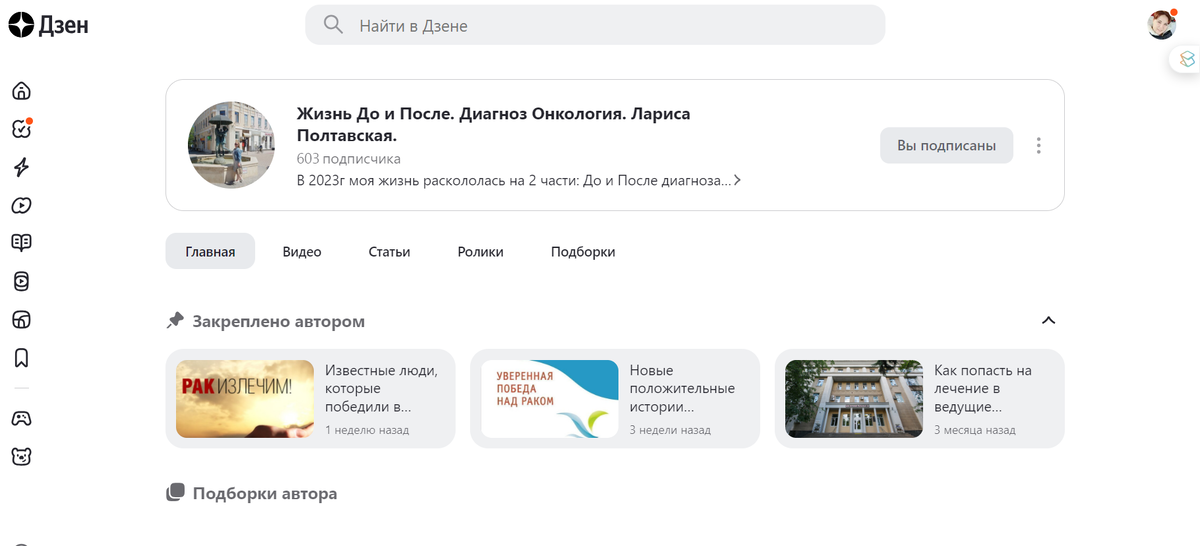Image resolution: width=1200 pixels, height=546 pixels.
Task: Switch to the Статьи tab
Action: pyautogui.click(x=389, y=252)
